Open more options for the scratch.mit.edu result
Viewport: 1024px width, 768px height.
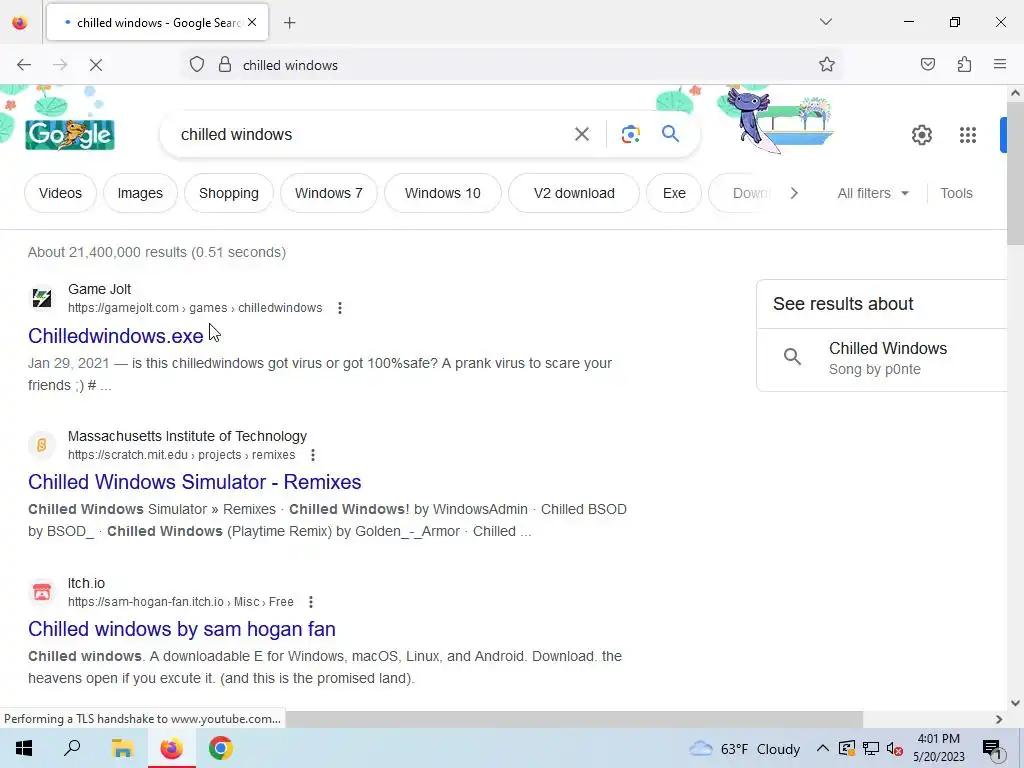click(313, 455)
